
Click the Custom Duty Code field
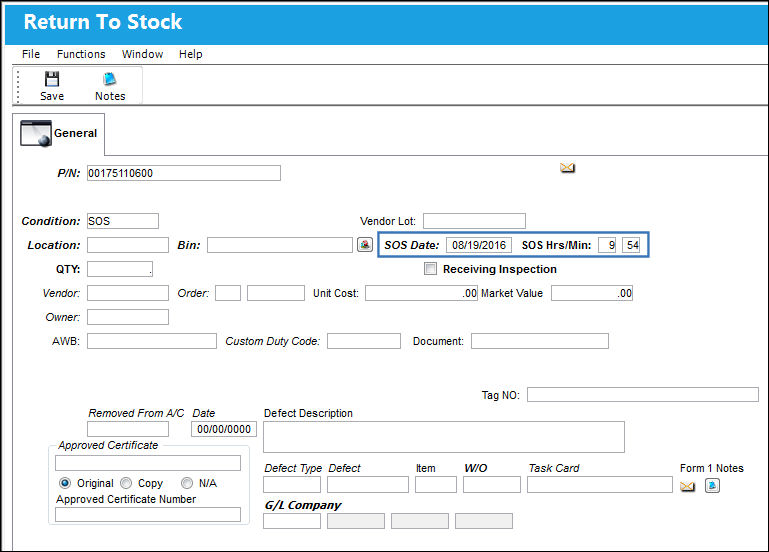click(364, 341)
